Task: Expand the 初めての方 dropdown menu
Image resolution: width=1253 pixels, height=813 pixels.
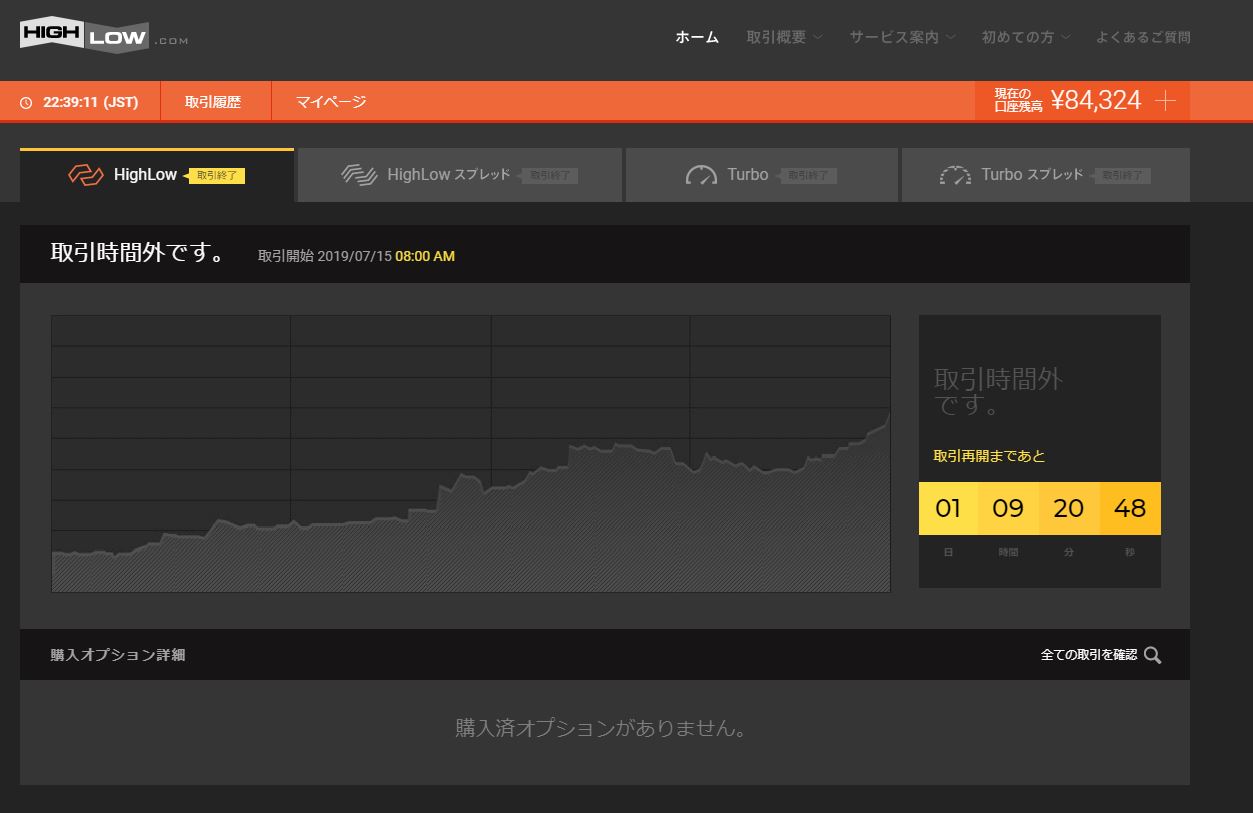Action: pyautogui.click(x=1026, y=37)
